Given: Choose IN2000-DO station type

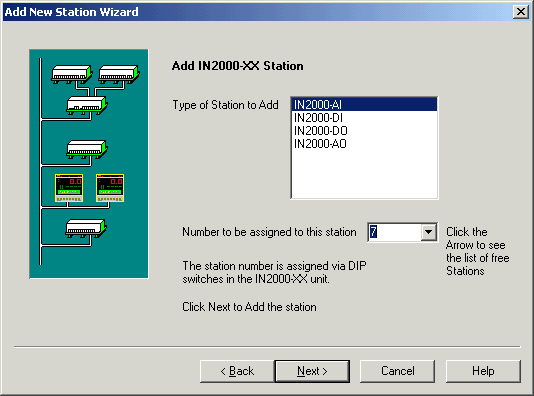Looking at the screenshot, I should click(364, 131).
